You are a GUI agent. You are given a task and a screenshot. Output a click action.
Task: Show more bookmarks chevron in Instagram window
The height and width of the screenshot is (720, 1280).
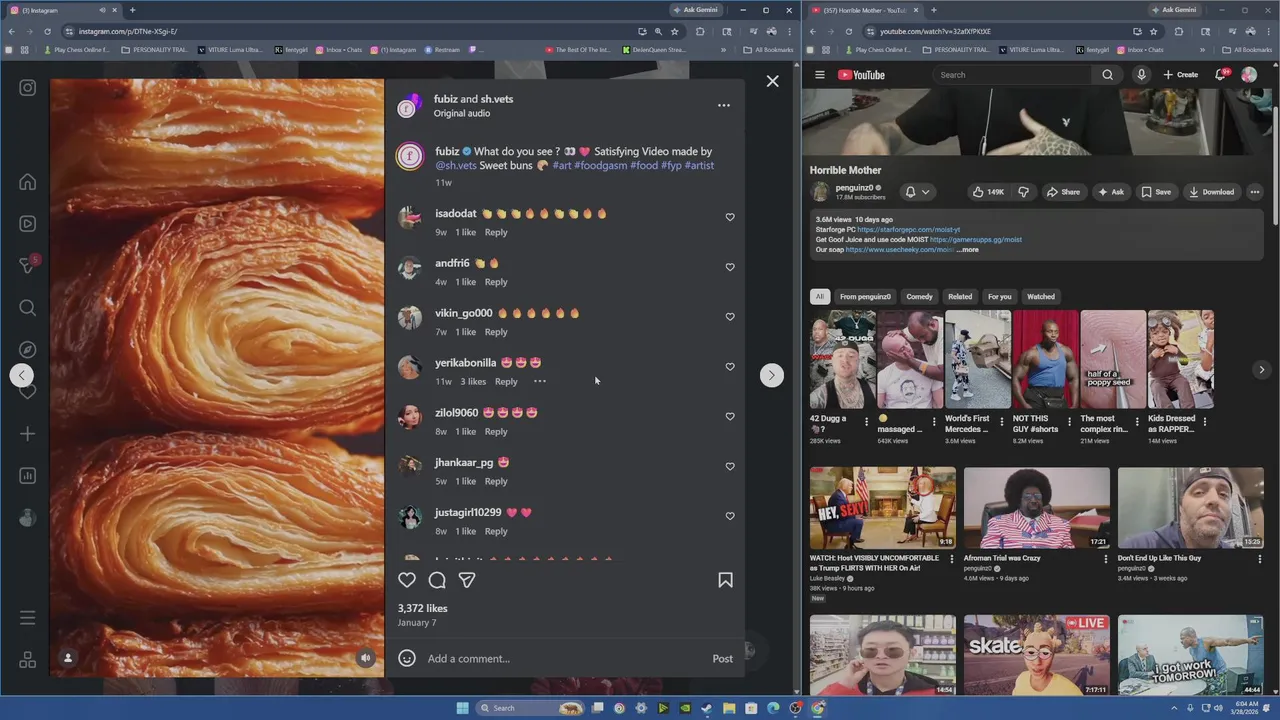pyautogui.click(x=723, y=50)
